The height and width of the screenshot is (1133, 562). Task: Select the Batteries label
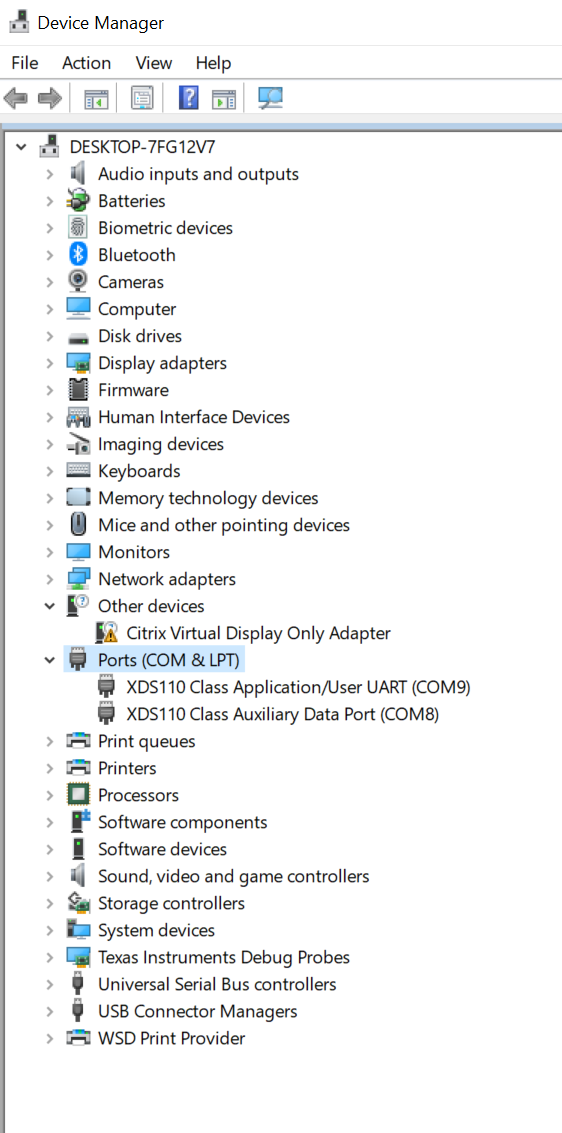131,201
